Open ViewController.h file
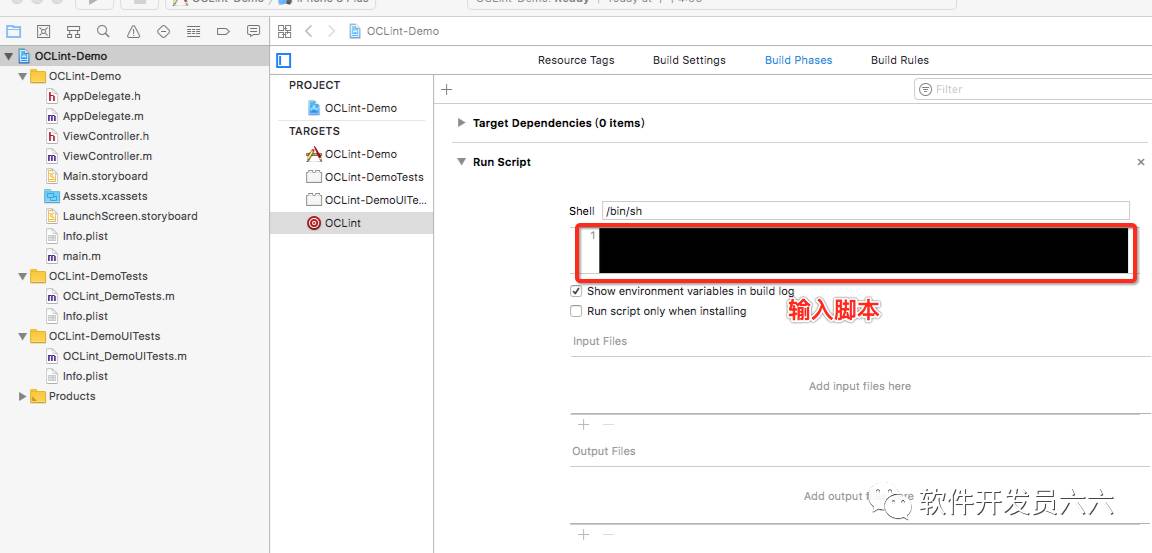Image resolution: width=1152 pixels, height=553 pixels. pyautogui.click(x=106, y=136)
